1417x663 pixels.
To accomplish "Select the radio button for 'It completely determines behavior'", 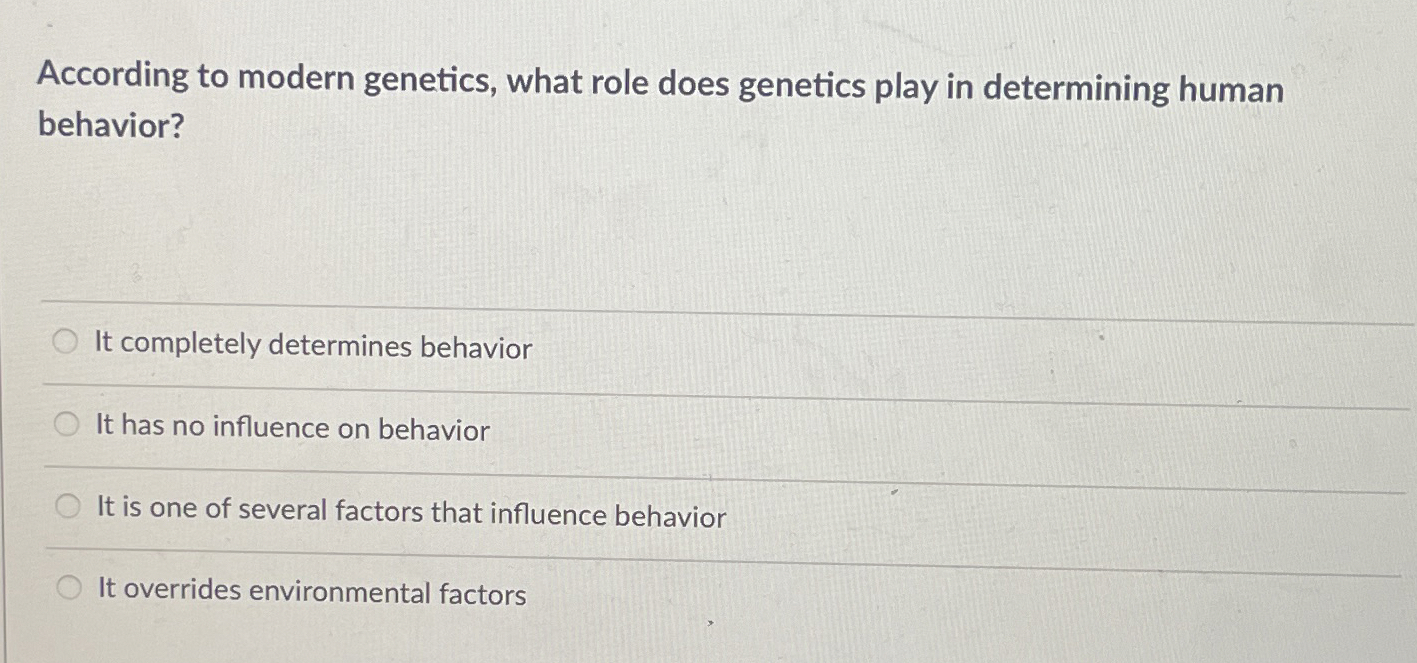I will pos(66,341).
